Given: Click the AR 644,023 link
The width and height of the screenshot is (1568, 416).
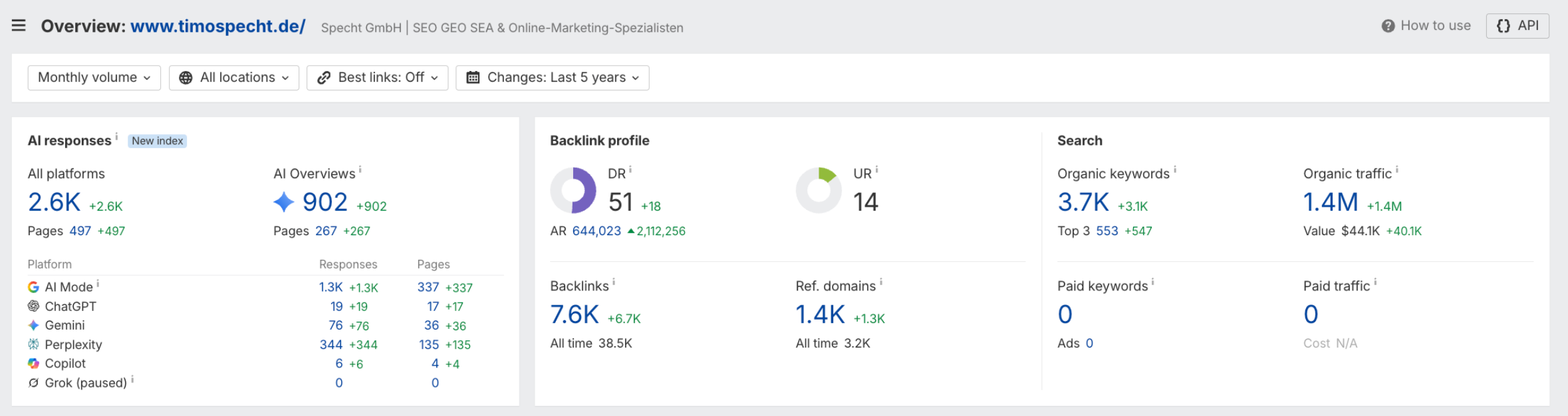Looking at the screenshot, I should pyautogui.click(x=596, y=231).
